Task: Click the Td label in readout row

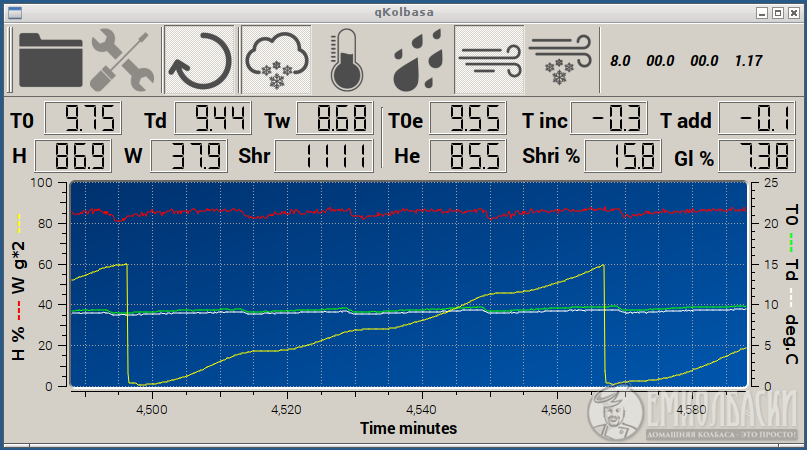Action: [155, 121]
